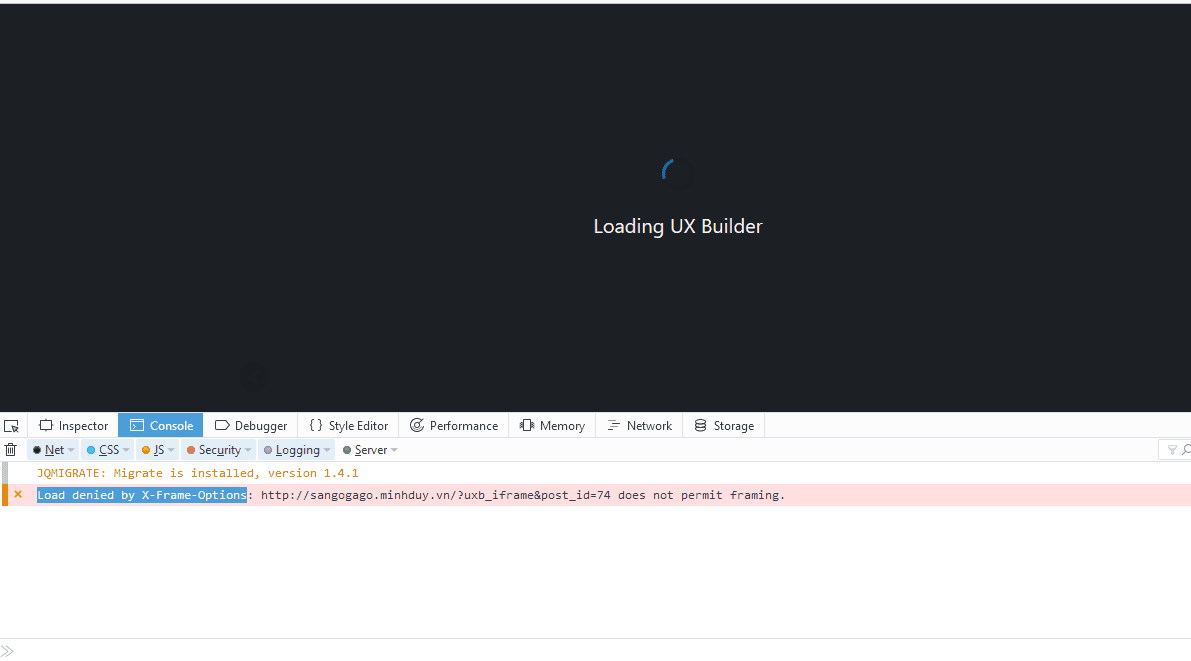Switch to the Network tab
The width and height of the screenshot is (1191, 661).
point(638,425)
